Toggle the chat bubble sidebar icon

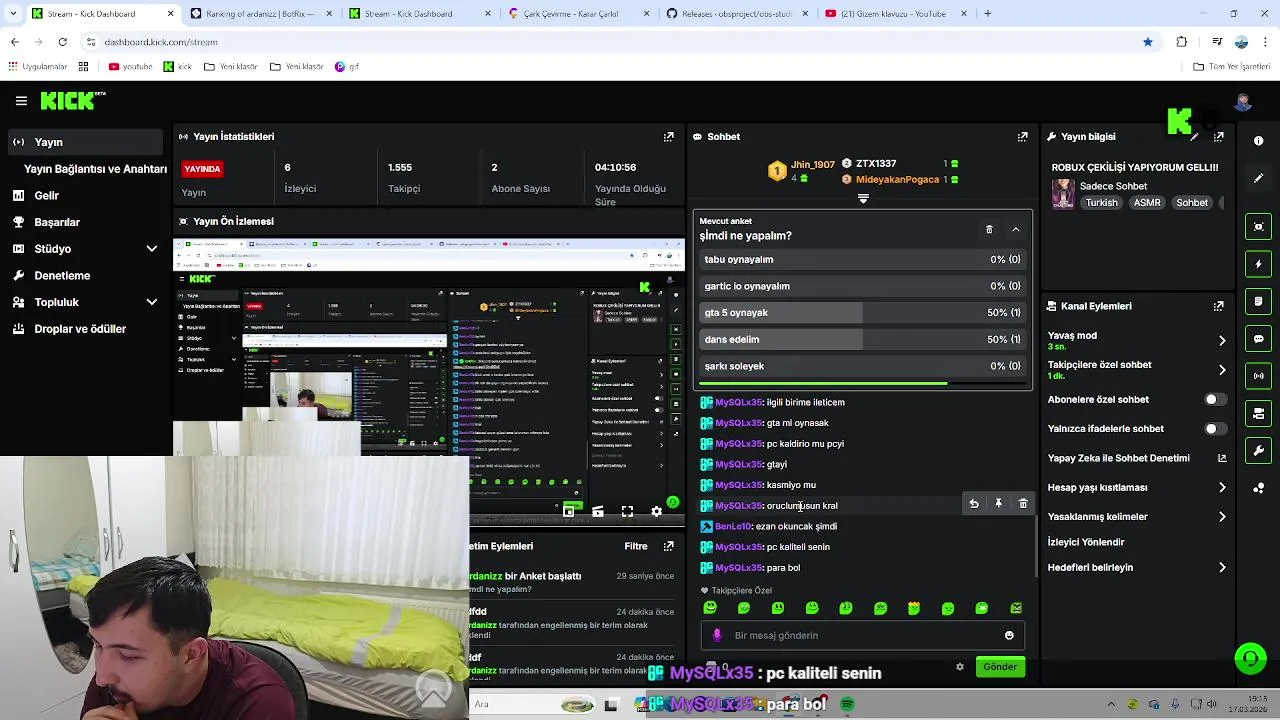point(1259,339)
